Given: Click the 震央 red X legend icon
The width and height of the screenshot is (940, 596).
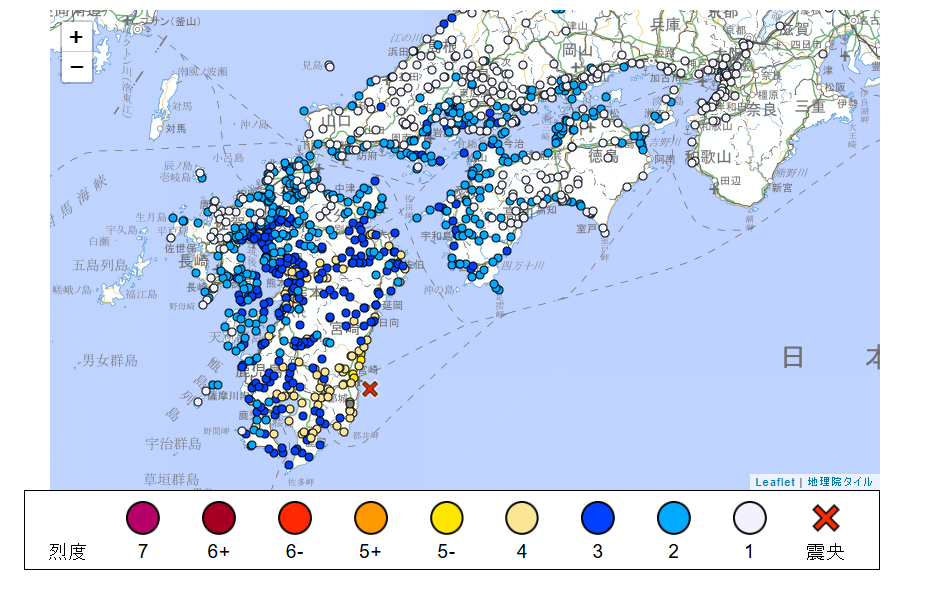Looking at the screenshot, I should 825,518.
